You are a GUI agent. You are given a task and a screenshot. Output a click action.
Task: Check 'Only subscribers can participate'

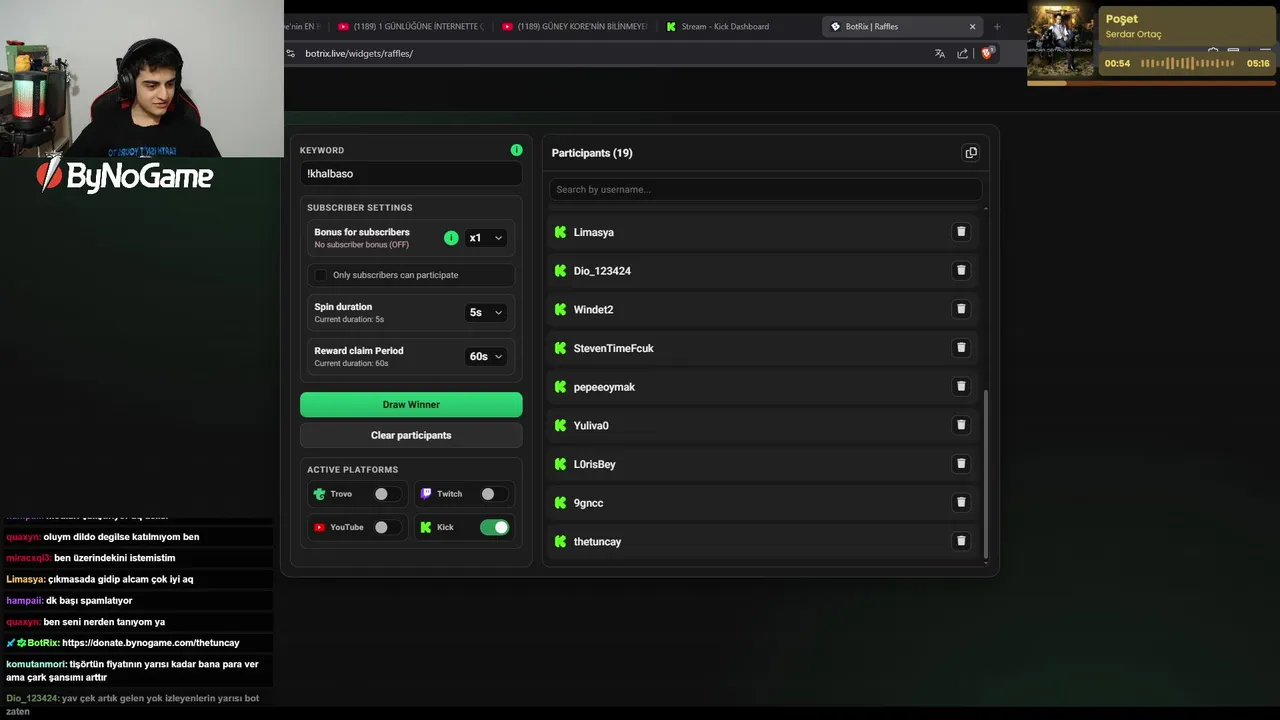(x=321, y=275)
